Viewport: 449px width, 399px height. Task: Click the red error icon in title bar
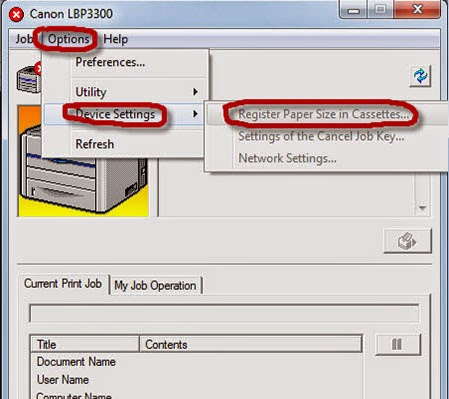[x=16, y=14]
